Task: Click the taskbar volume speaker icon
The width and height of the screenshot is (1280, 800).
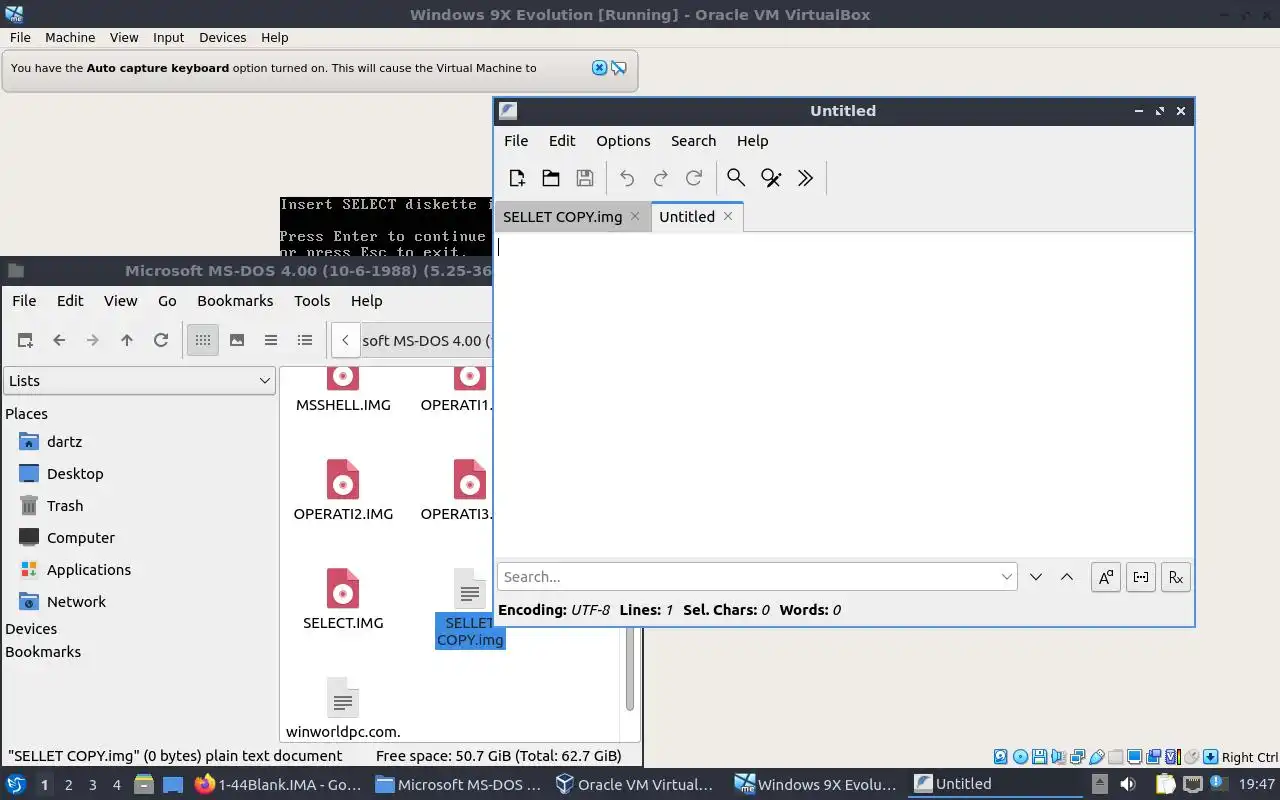Action: point(1128,784)
